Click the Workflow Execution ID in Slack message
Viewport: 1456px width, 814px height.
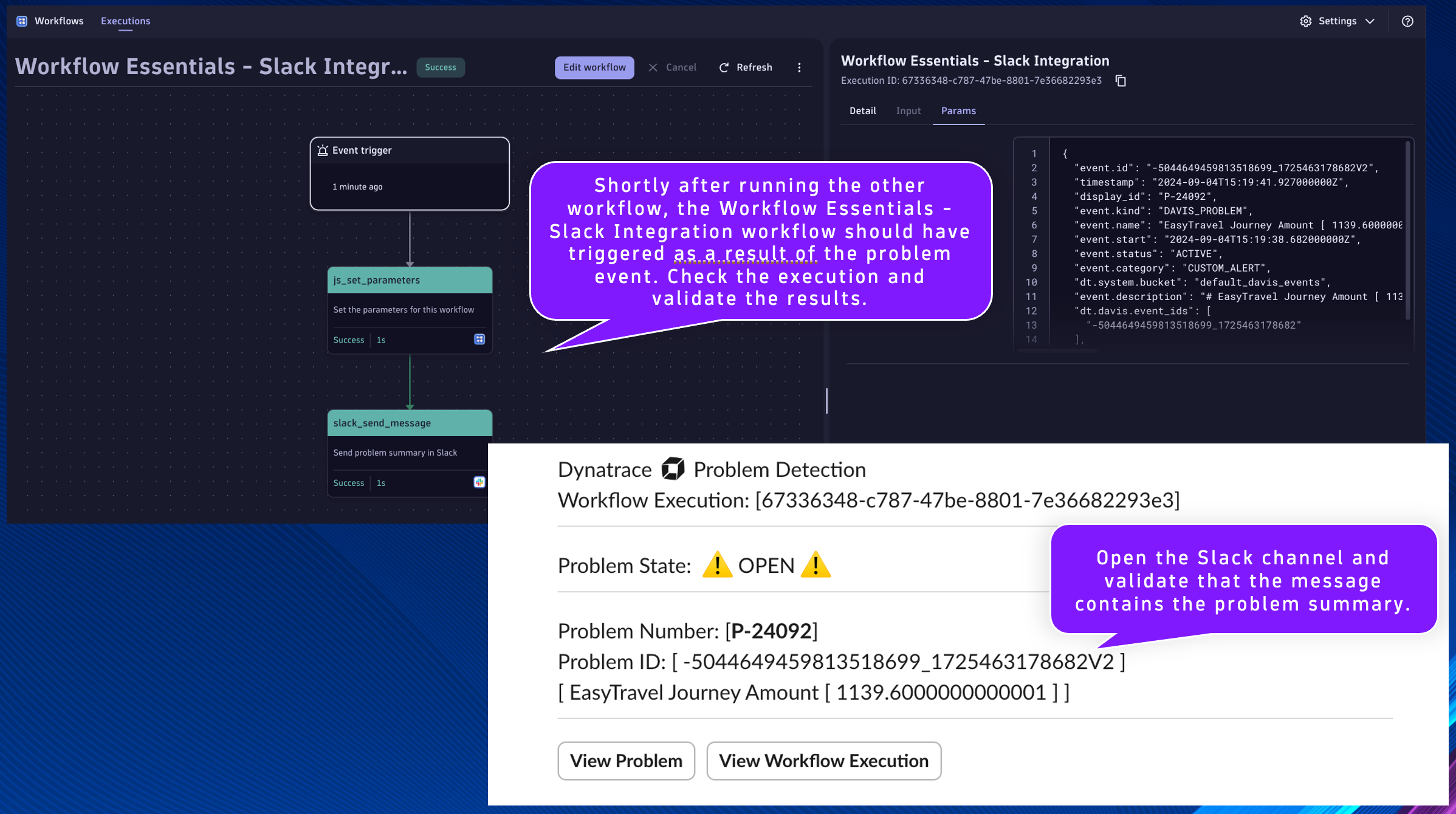click(x=967, y=500)
